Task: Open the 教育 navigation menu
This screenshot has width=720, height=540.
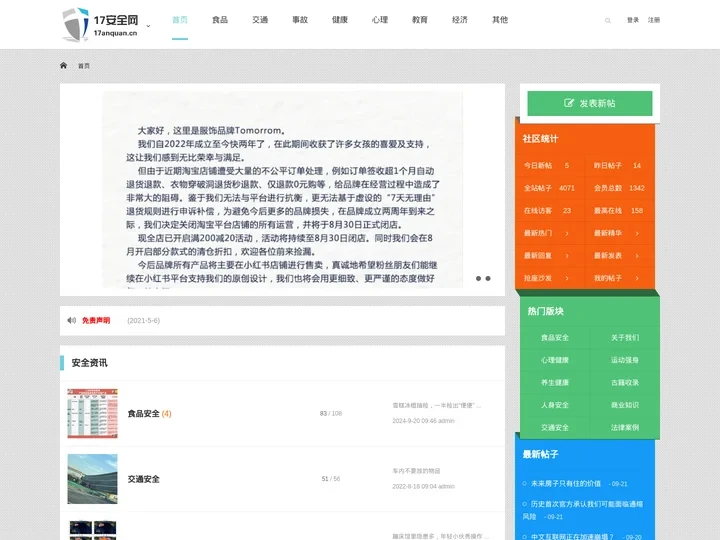Action: [x=420, y=20]
